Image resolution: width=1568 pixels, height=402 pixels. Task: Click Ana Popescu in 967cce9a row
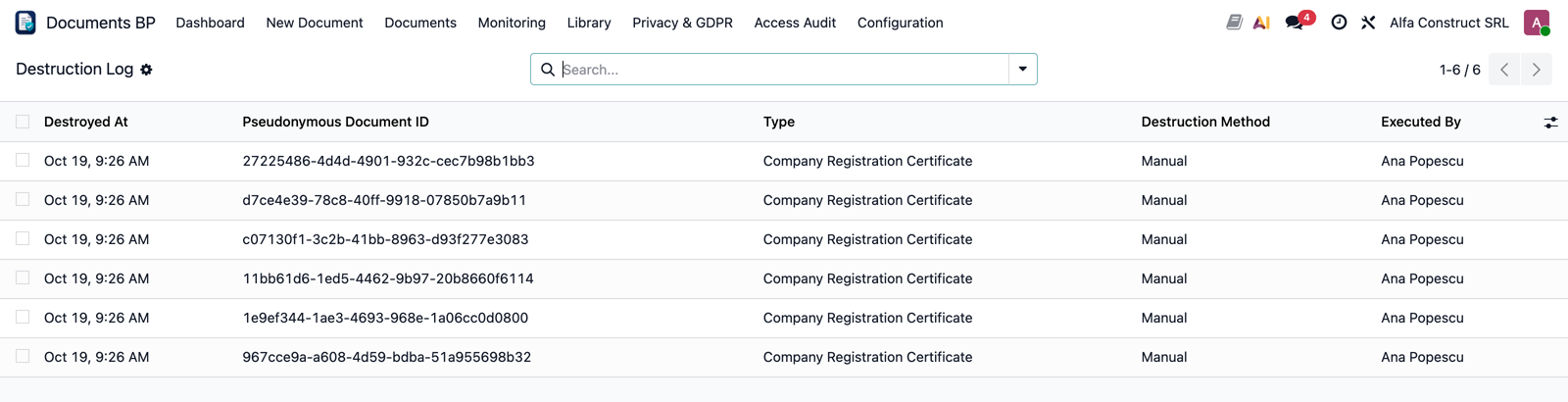(1422, 357)
